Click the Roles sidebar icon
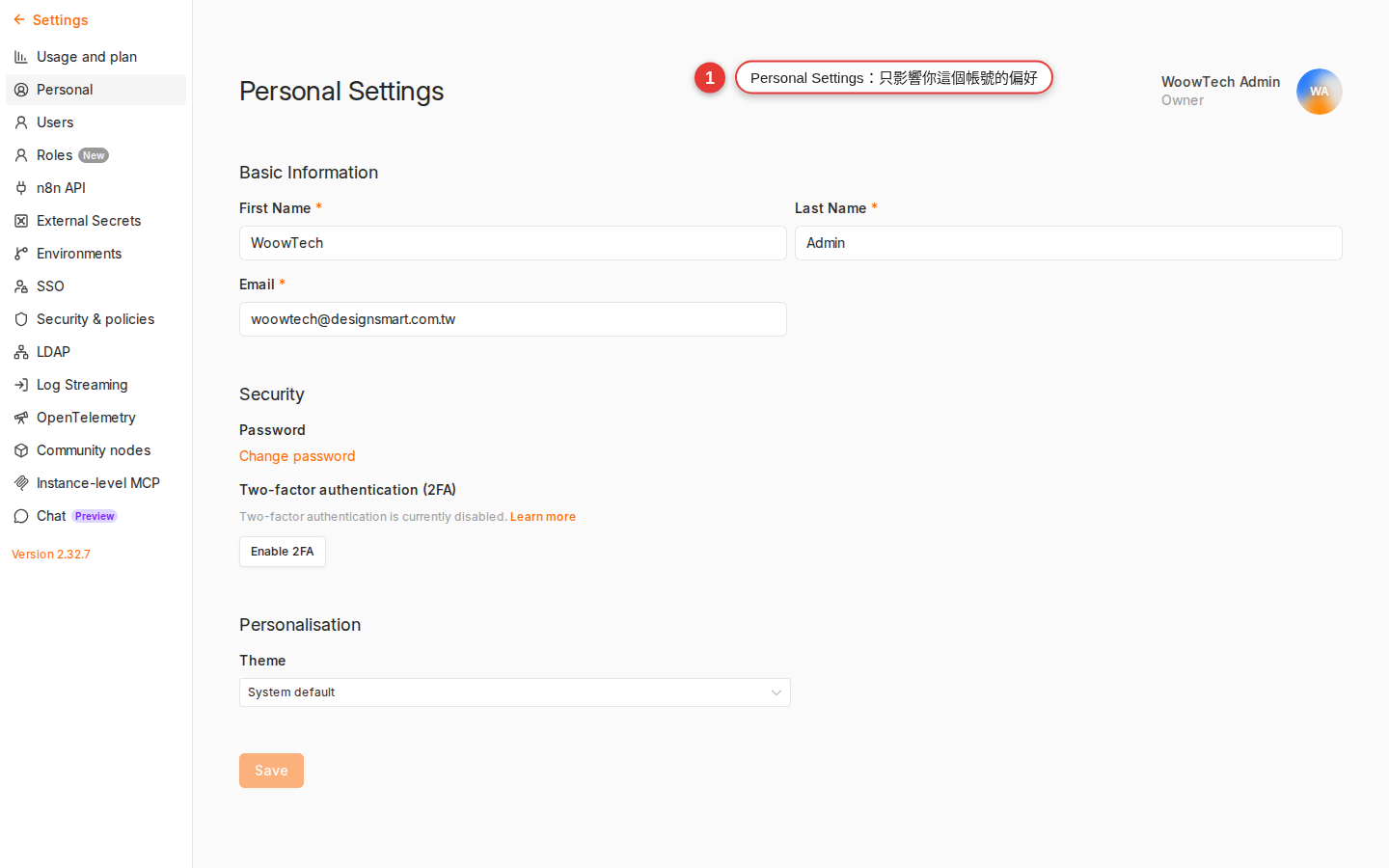 pos(21,155)
